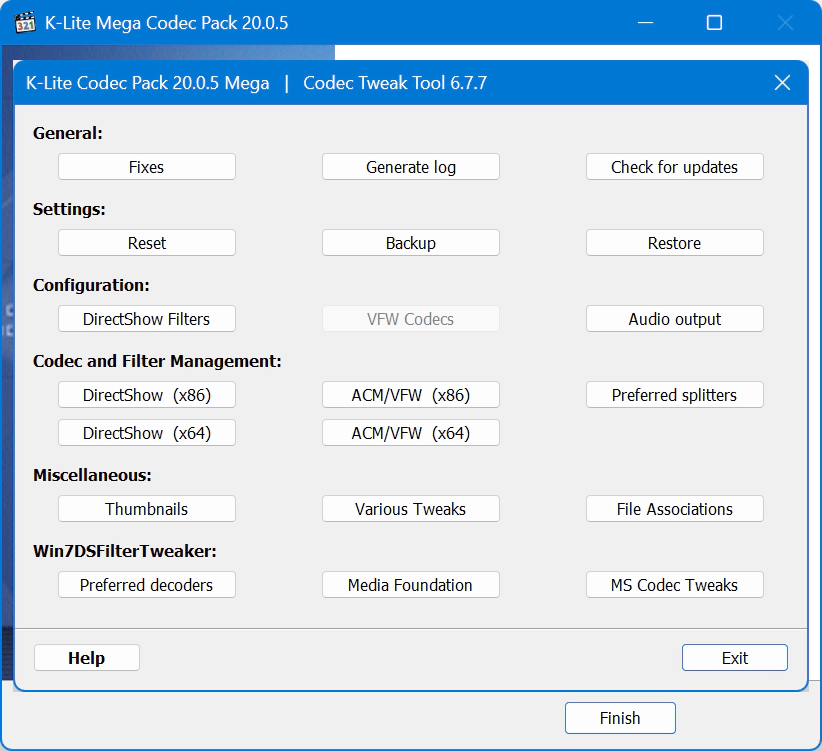This screenshot has height=751, width=822.
Task: Close the Codec Tweak Tool dialog
Action: click(782, 83)
